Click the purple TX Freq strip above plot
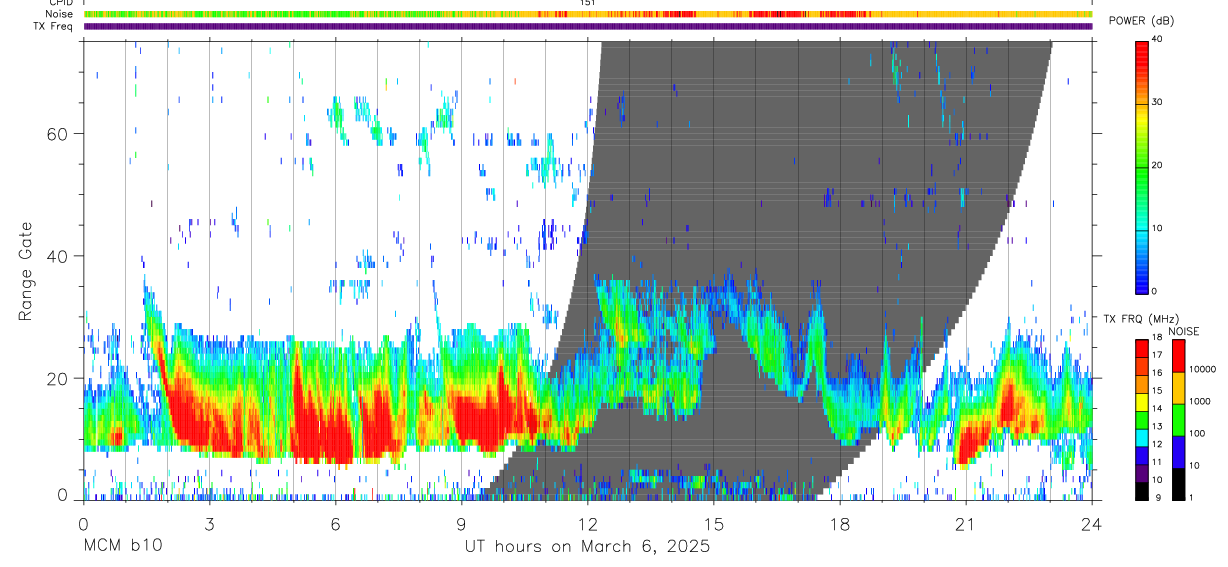 [587, 26]
